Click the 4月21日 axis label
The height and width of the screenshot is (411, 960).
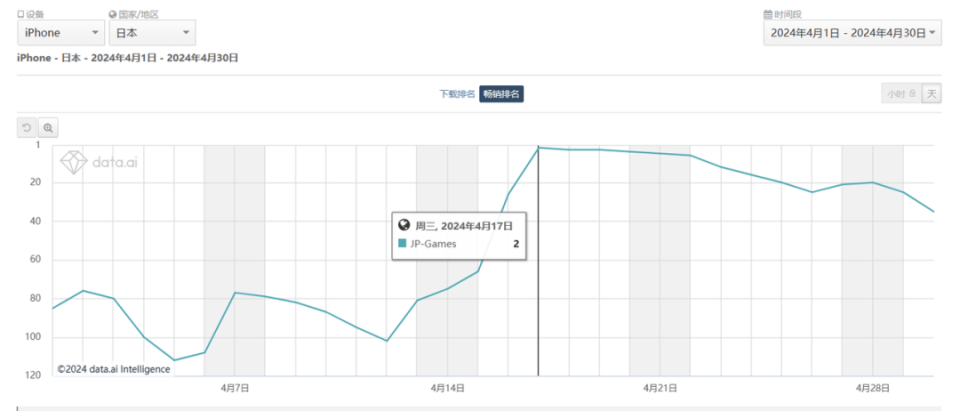click(x=659, y=386)
